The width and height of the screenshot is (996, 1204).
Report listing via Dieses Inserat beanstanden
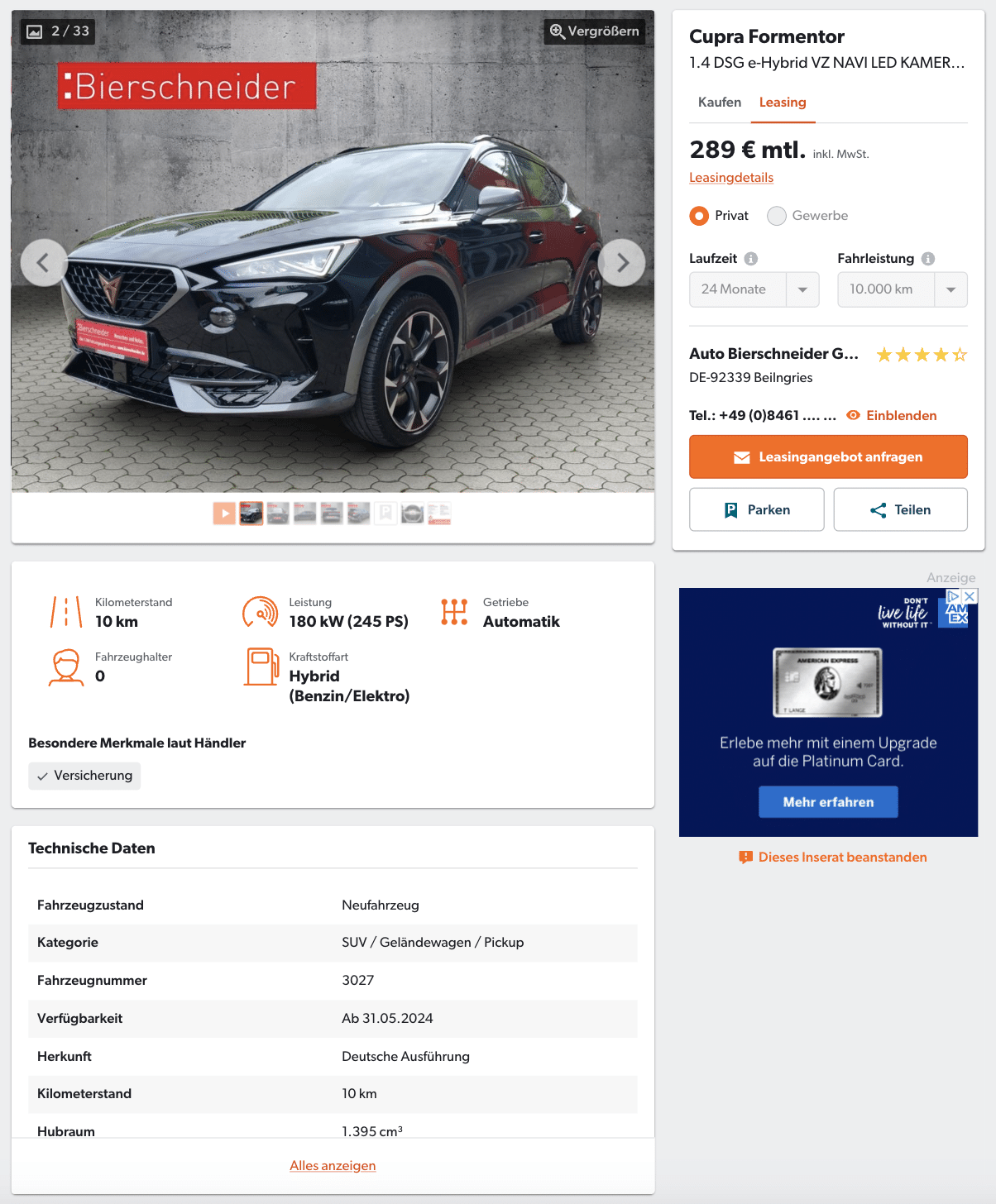[833, 858]
